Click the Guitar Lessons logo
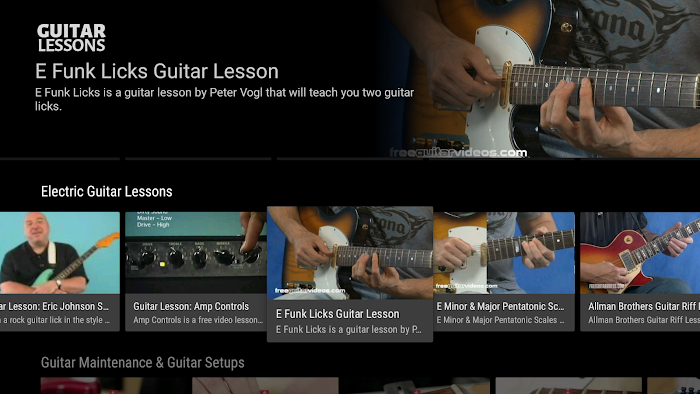The height and width of the screenshot is (394, 700). click(71, 38)
